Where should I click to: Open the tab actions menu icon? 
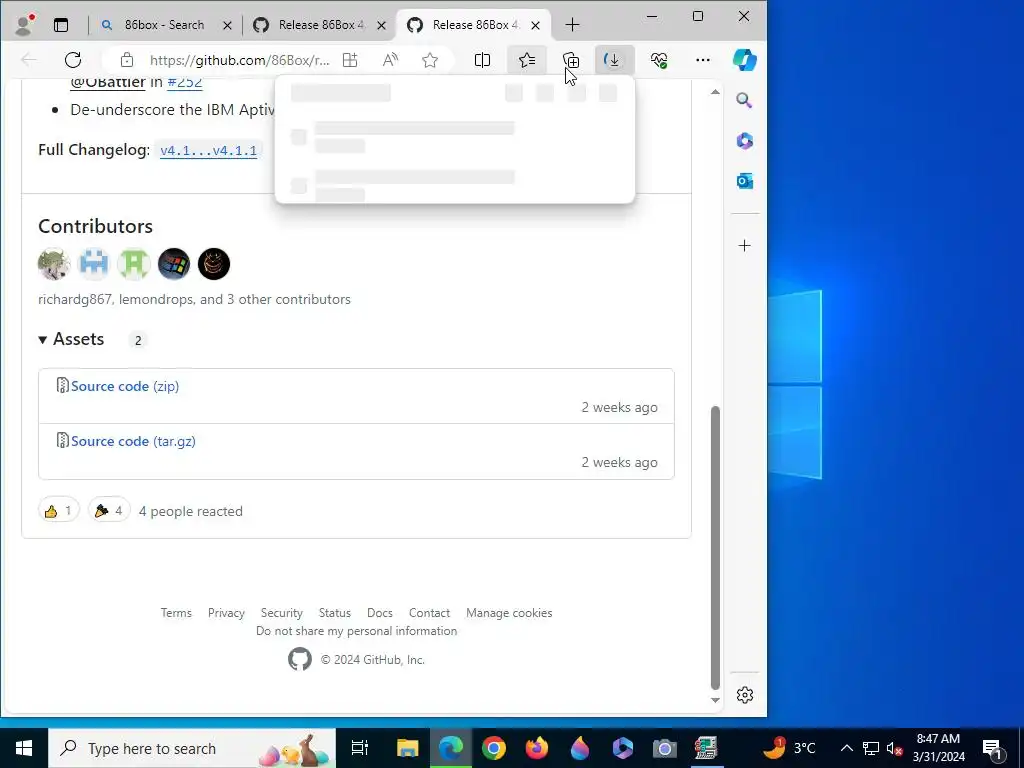(61, 25)
